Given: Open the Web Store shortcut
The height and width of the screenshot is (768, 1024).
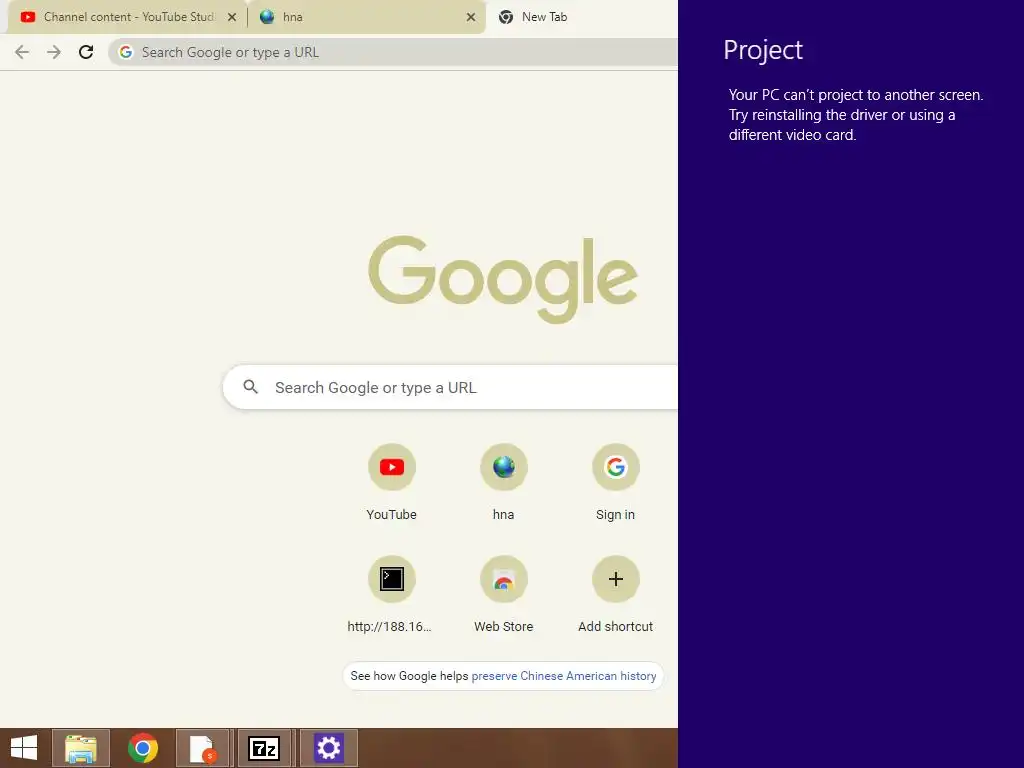Looking at the screenshot, I should click(504, 579).
